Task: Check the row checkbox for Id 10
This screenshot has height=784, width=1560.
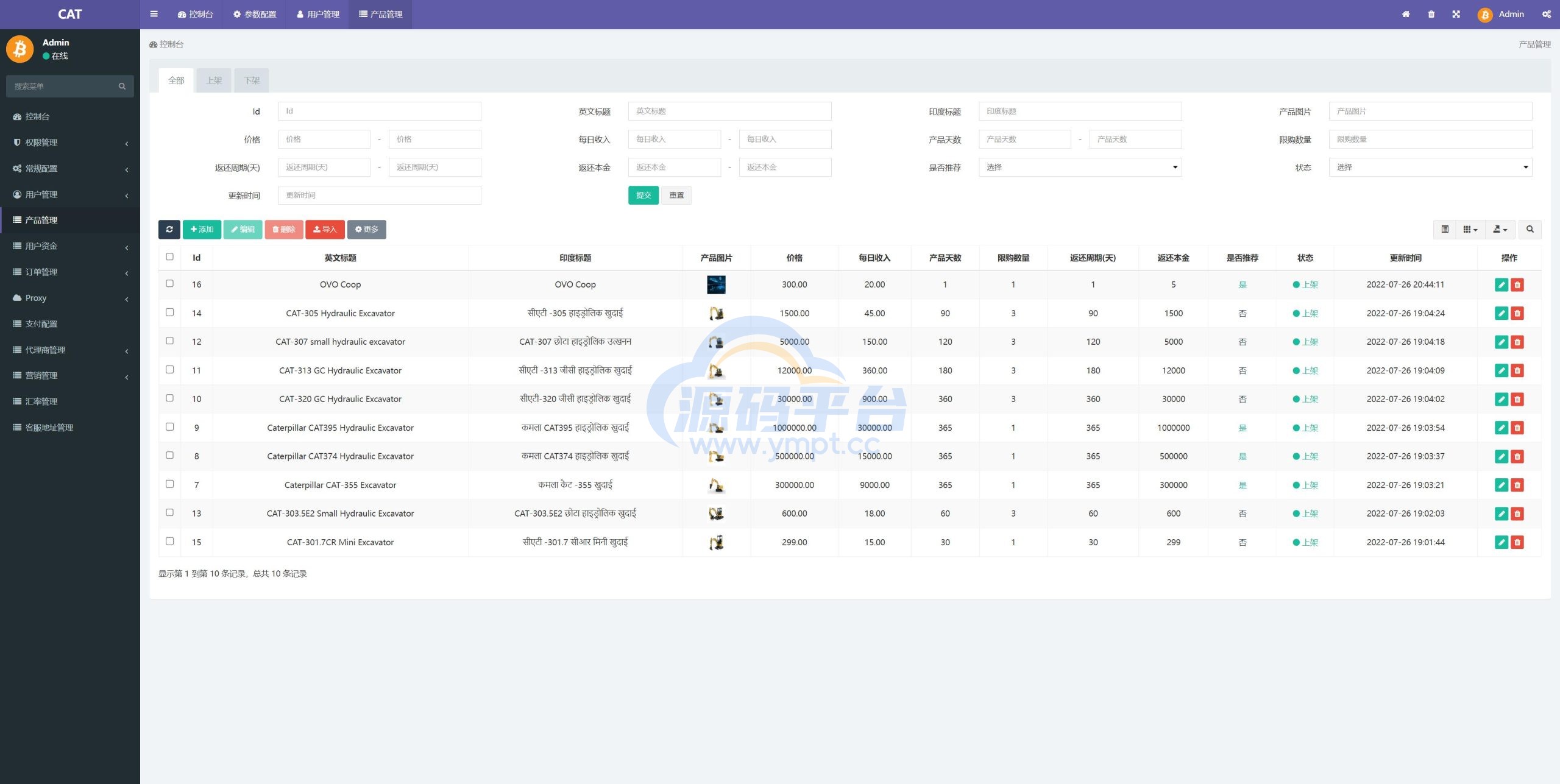Action: (169, 398)
